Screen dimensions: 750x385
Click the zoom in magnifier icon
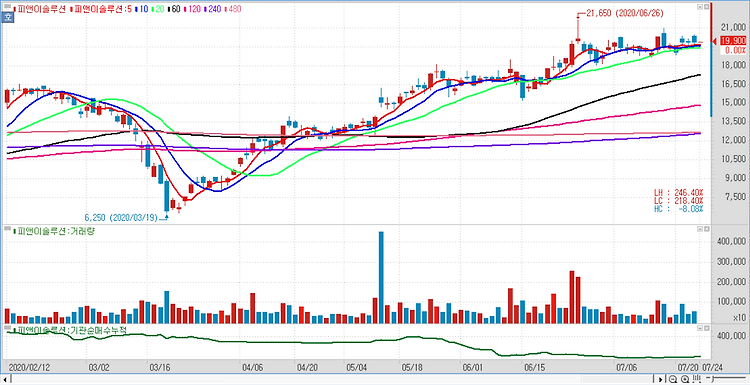coord(685,379)
